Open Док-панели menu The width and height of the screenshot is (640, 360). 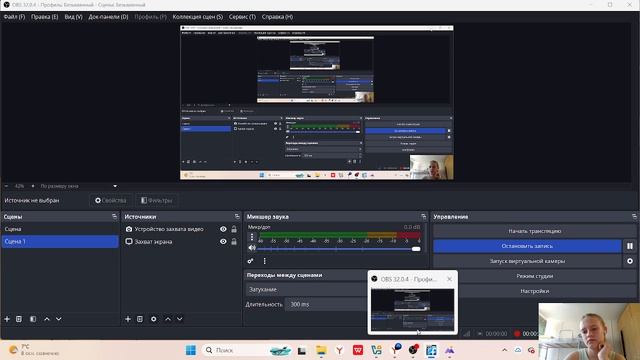(108, 17)
